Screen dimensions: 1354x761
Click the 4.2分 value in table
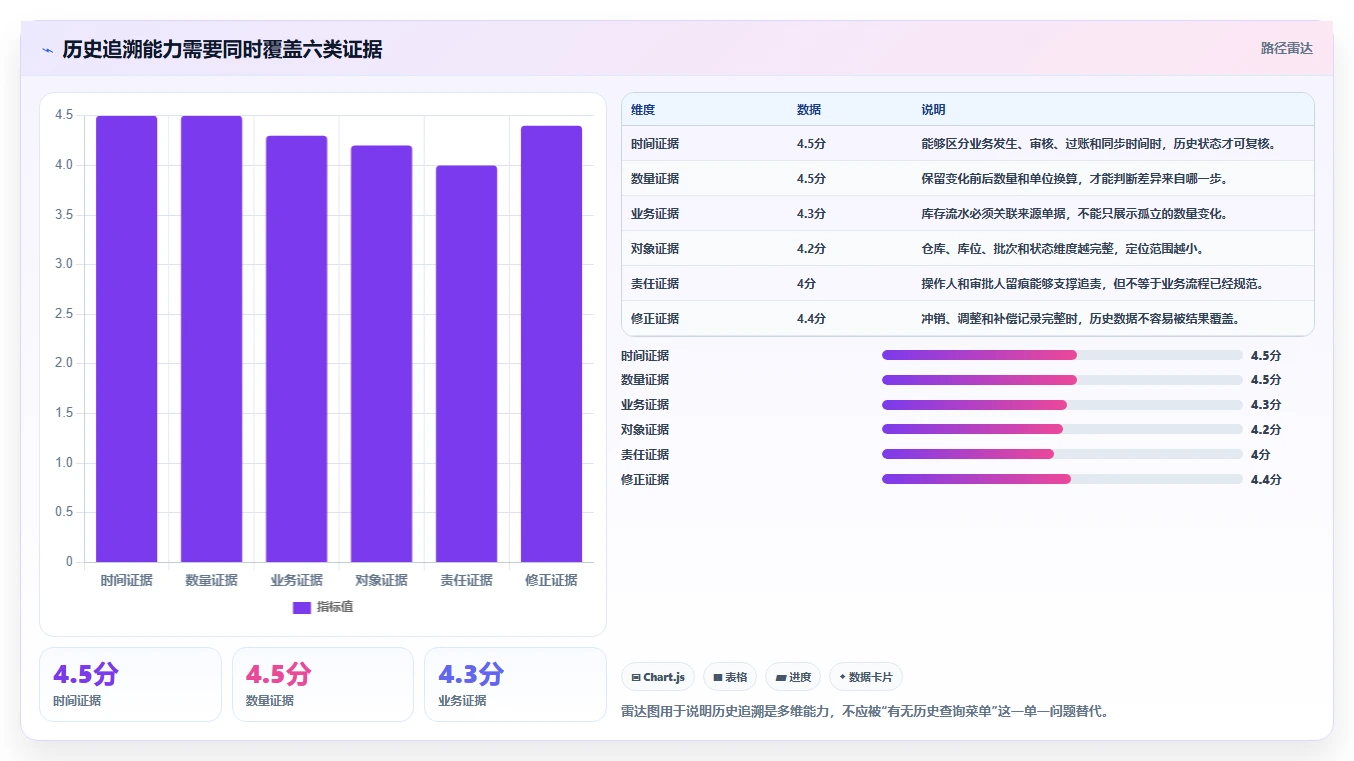pos(811,249)
